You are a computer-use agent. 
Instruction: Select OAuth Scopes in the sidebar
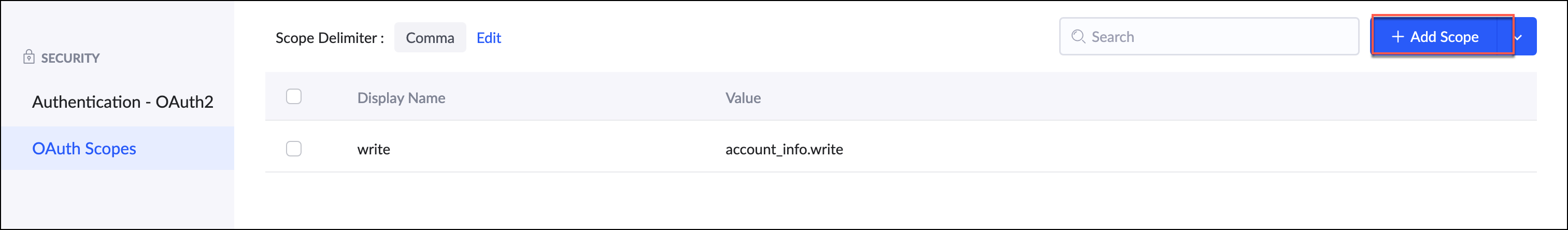[x=84, y=149]
